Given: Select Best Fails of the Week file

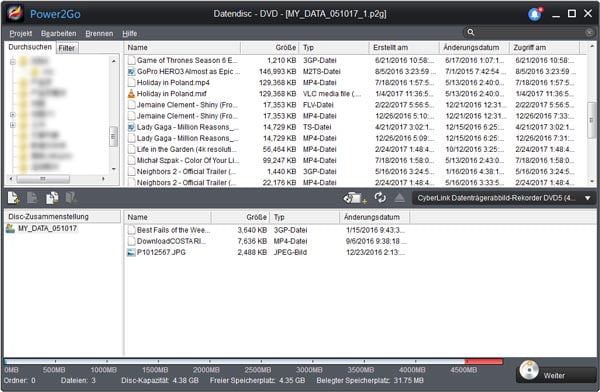Looking at the screenshot, I should pyautogui.click(x=173, y=230).
